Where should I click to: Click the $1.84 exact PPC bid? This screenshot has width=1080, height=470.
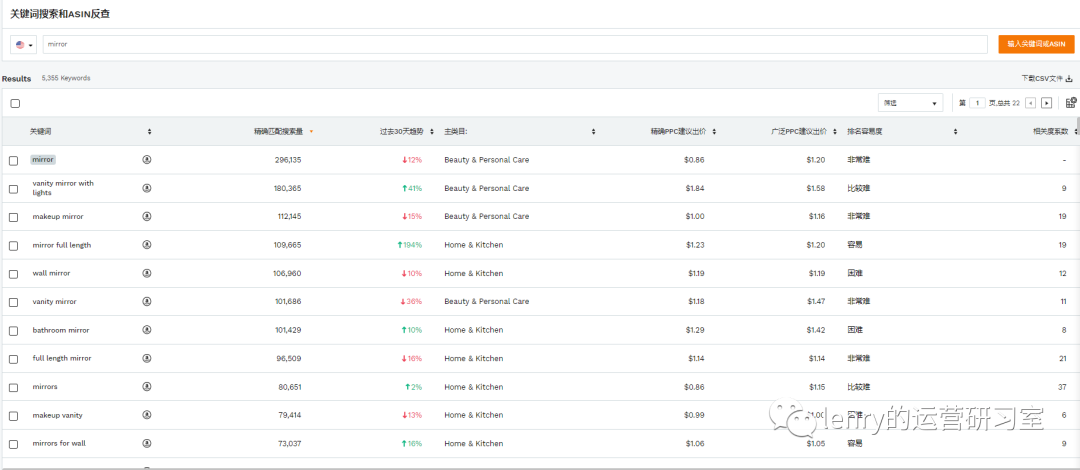(696, 188)
